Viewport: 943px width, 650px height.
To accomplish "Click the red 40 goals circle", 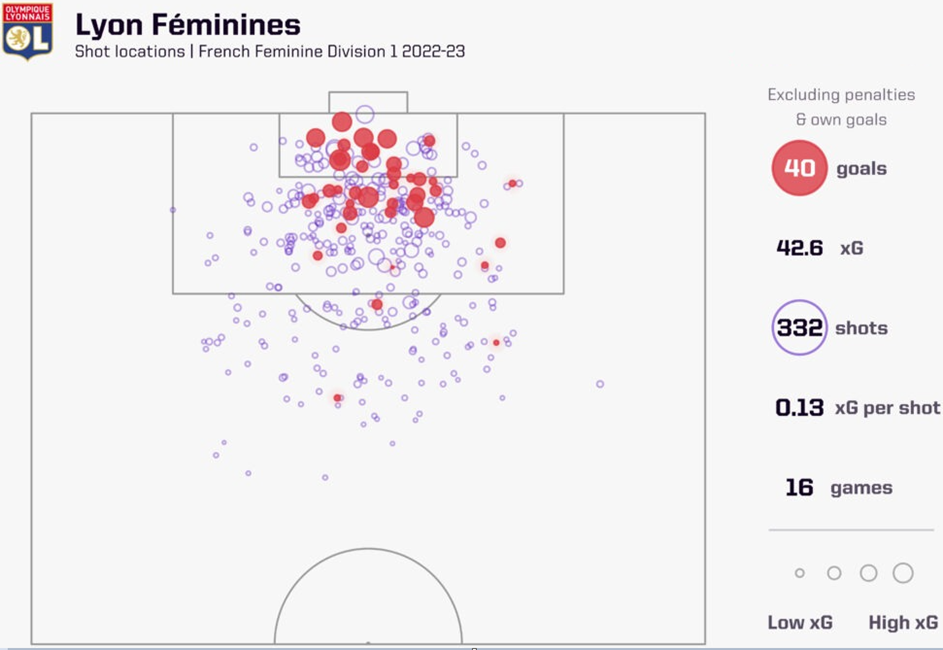I will [x=799, y=168].
